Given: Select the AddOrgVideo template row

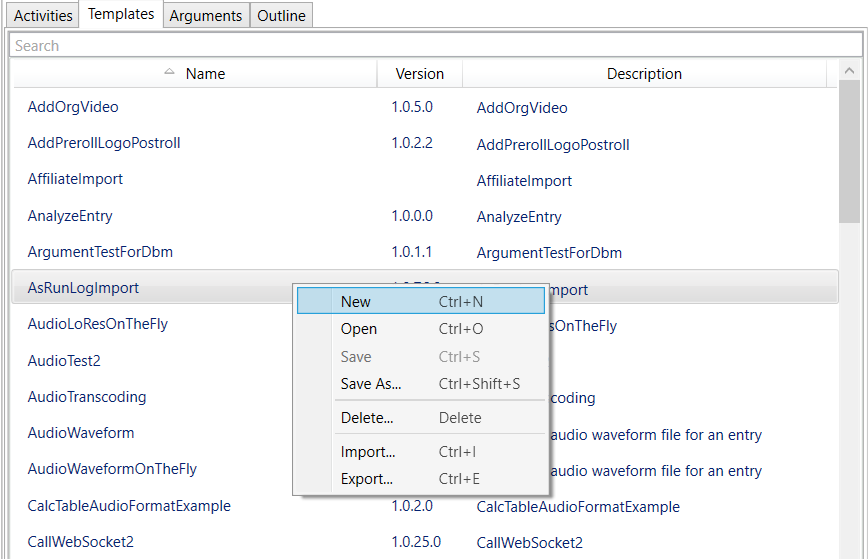Looking at the screenshot, I should point(73,107).
